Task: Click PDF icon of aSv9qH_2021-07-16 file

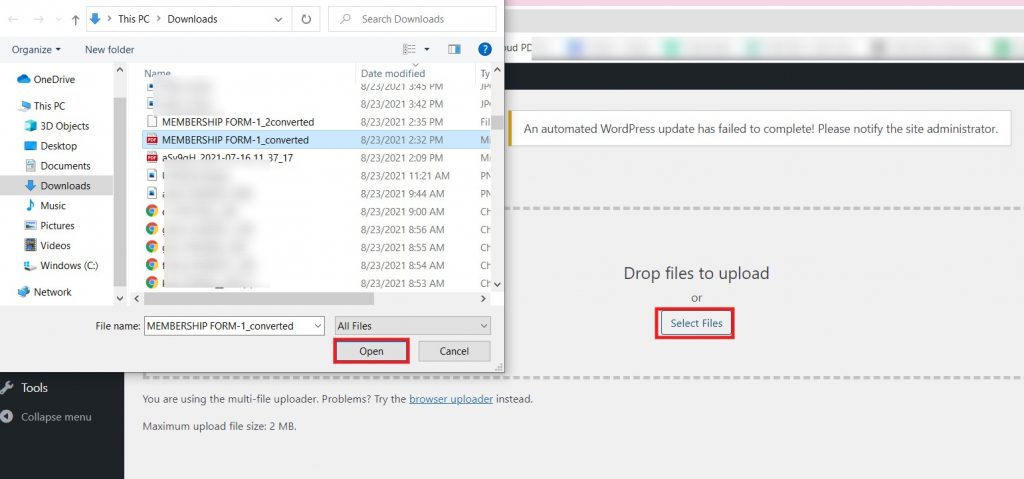Action: [152, 157]
